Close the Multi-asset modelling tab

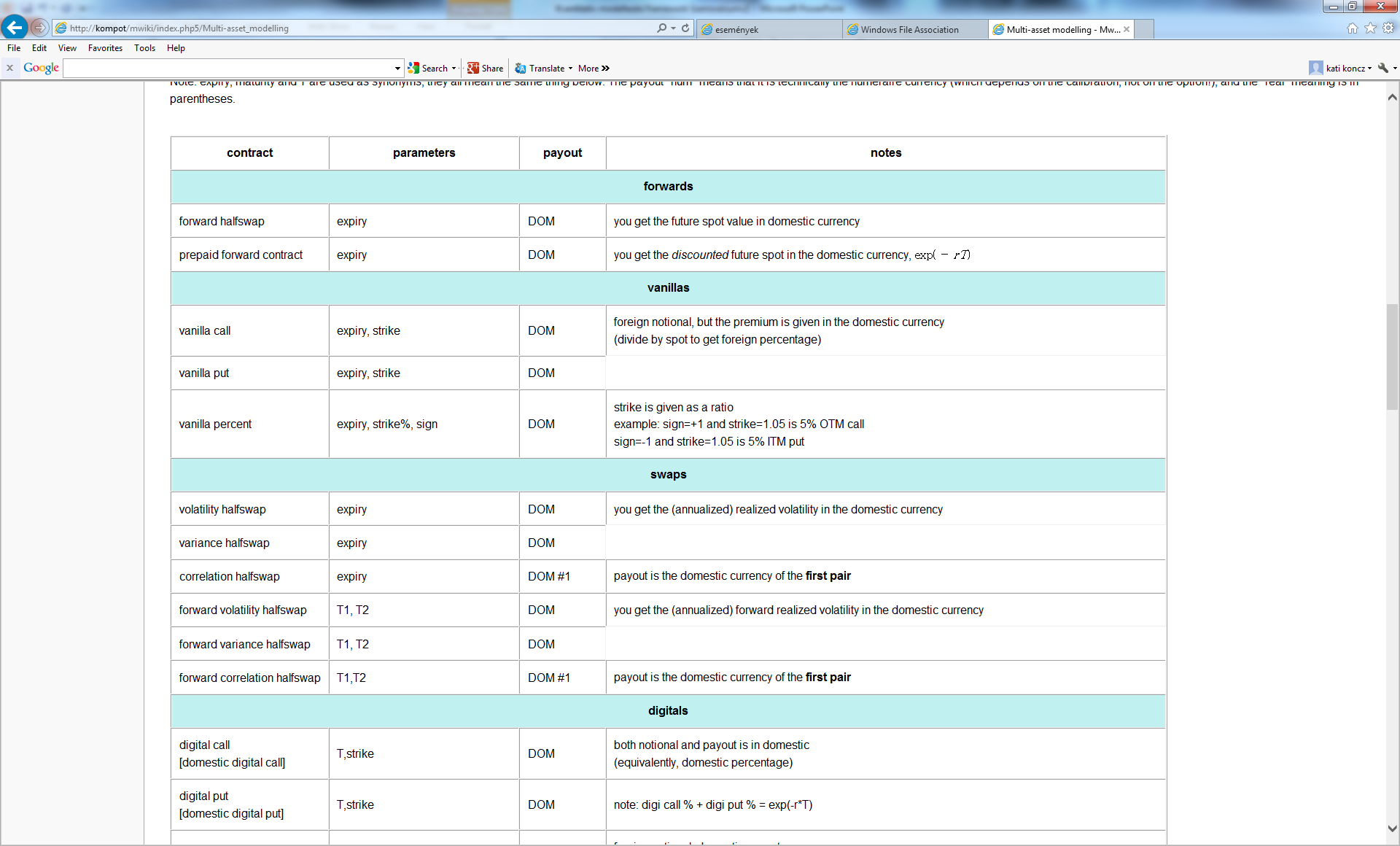[x=1127, y=29]
